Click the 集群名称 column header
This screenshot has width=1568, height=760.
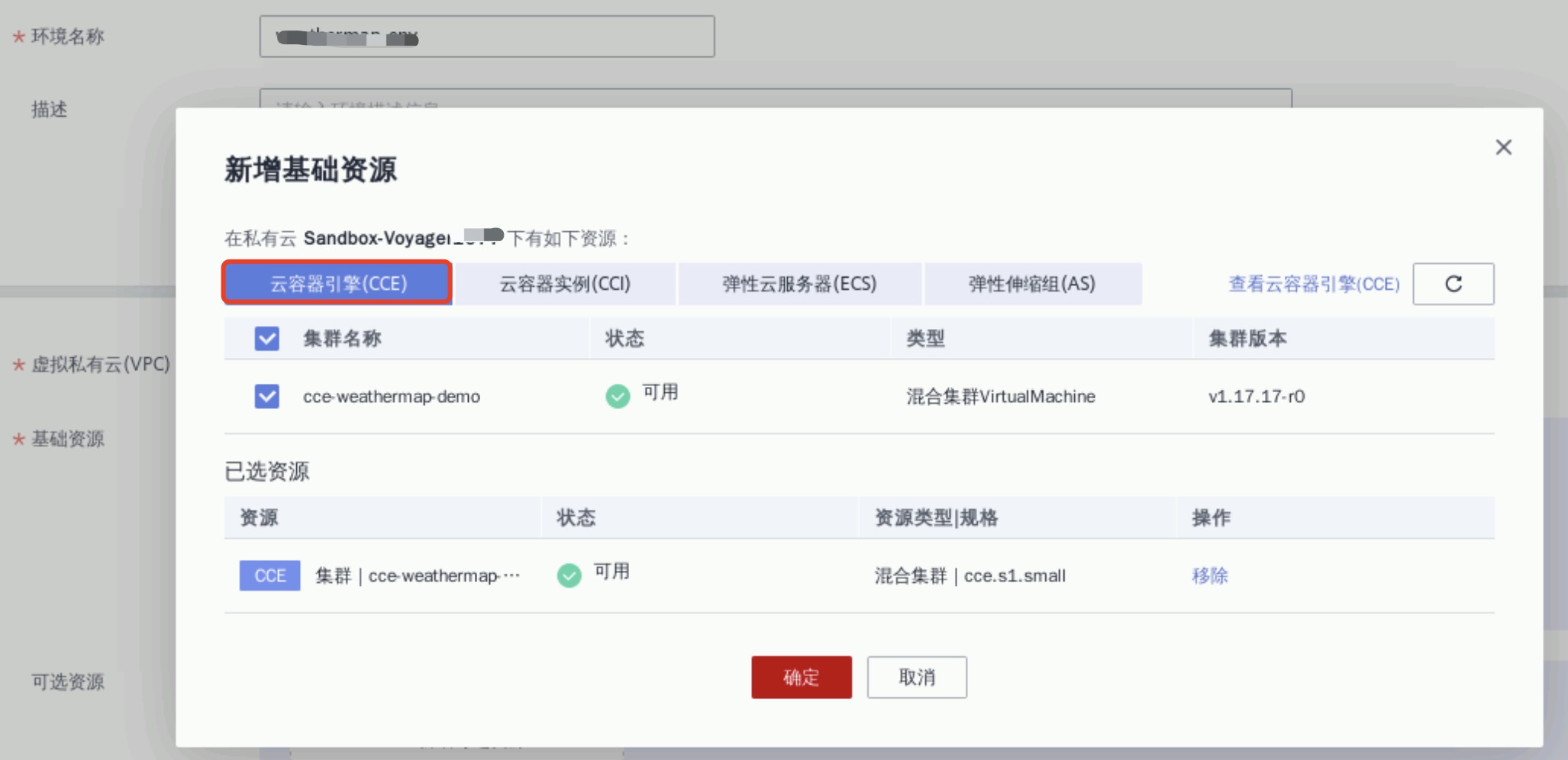(342, 339)
